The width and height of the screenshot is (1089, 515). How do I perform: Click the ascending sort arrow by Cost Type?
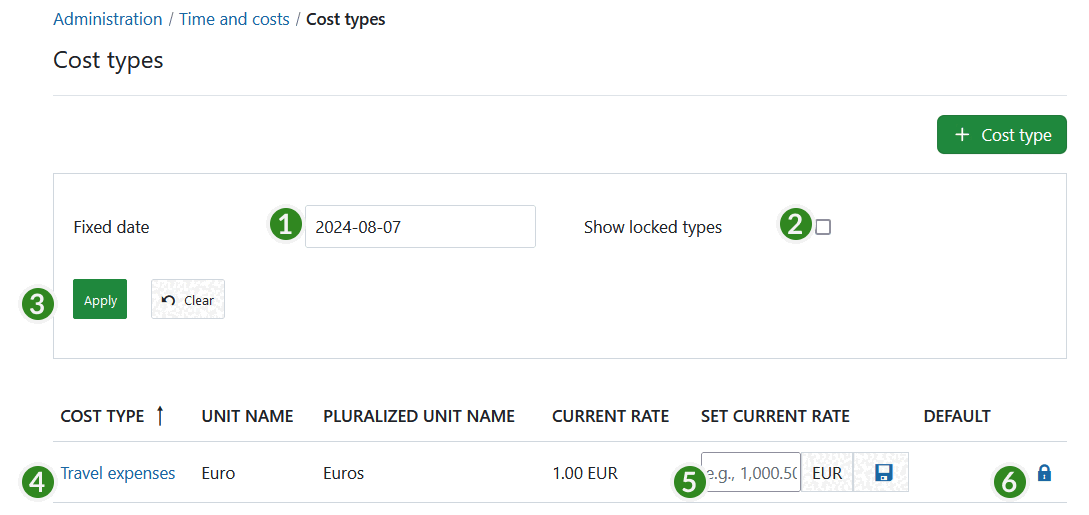160,416
